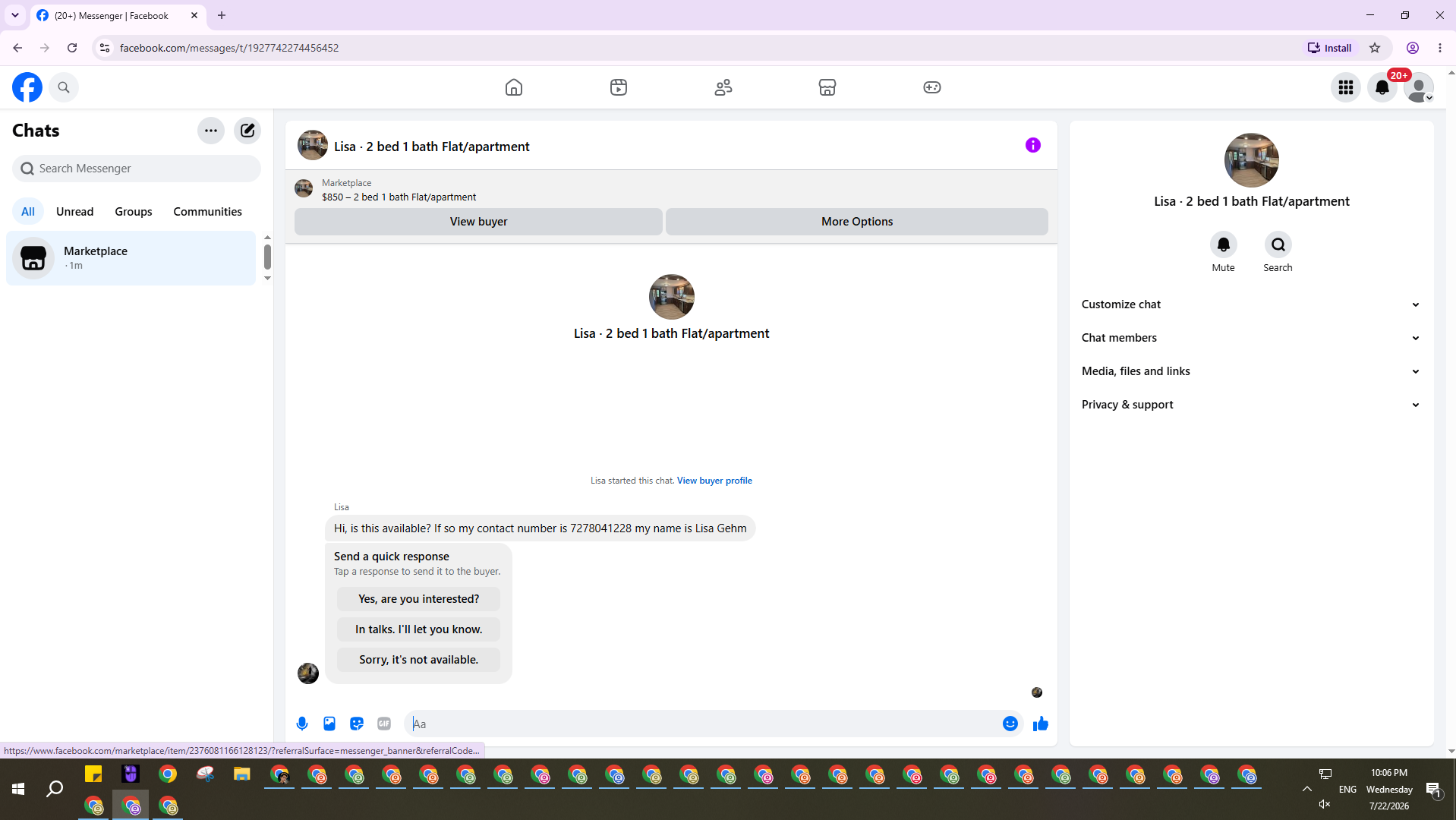Open File Explorer from the taskbar

click(x=242, y=774)
